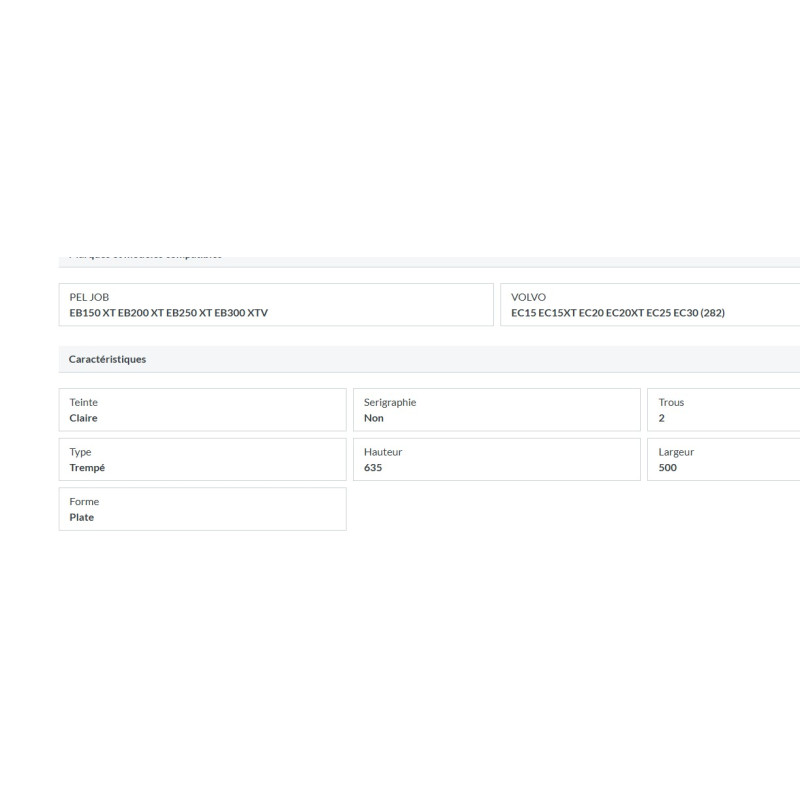Click the Type label
The width and height of the screenshot is (800, 800).
coord(80,452)
